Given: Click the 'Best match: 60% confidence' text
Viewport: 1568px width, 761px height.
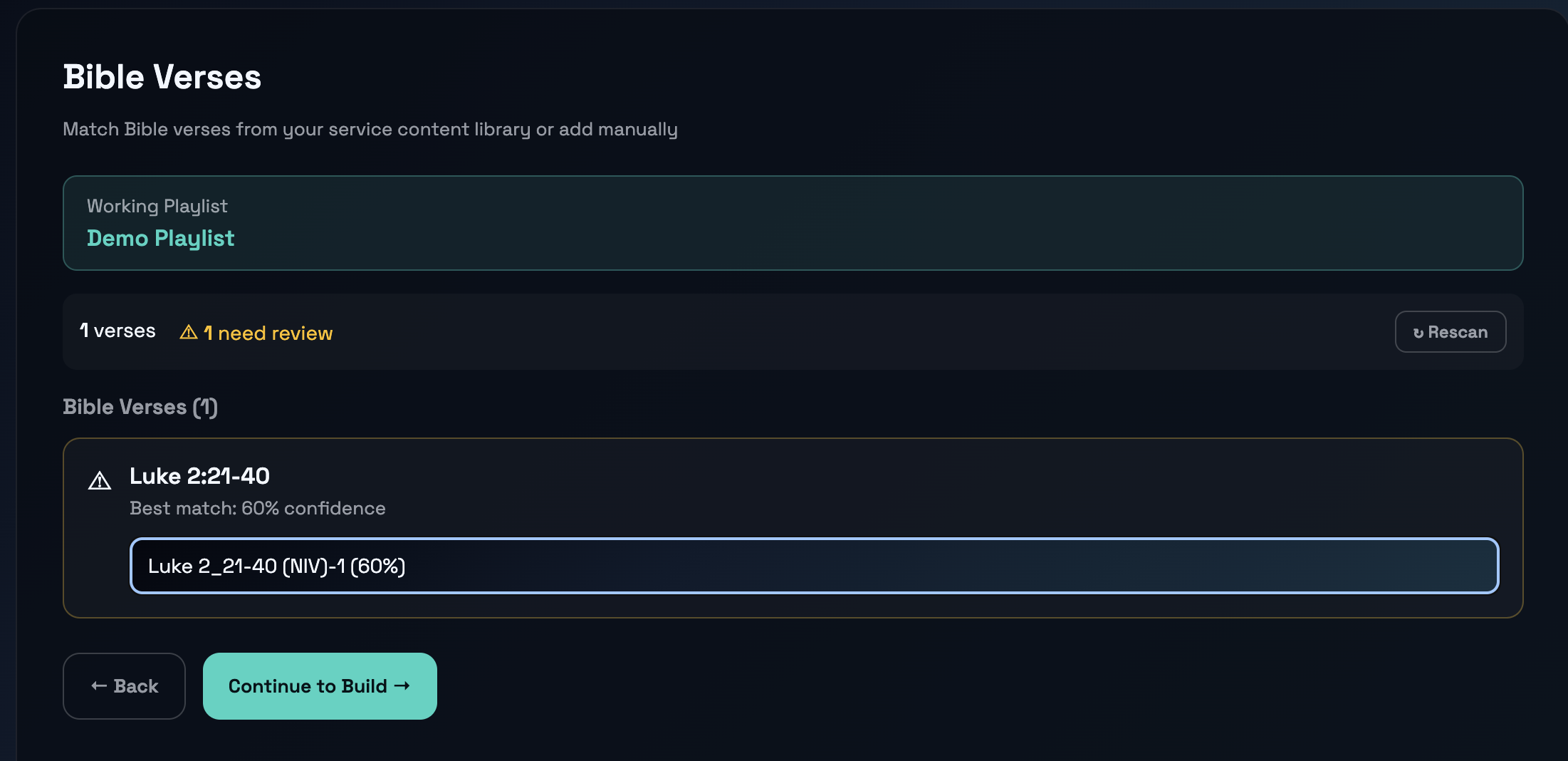Looking at the screenshot, I should point(257,508).
